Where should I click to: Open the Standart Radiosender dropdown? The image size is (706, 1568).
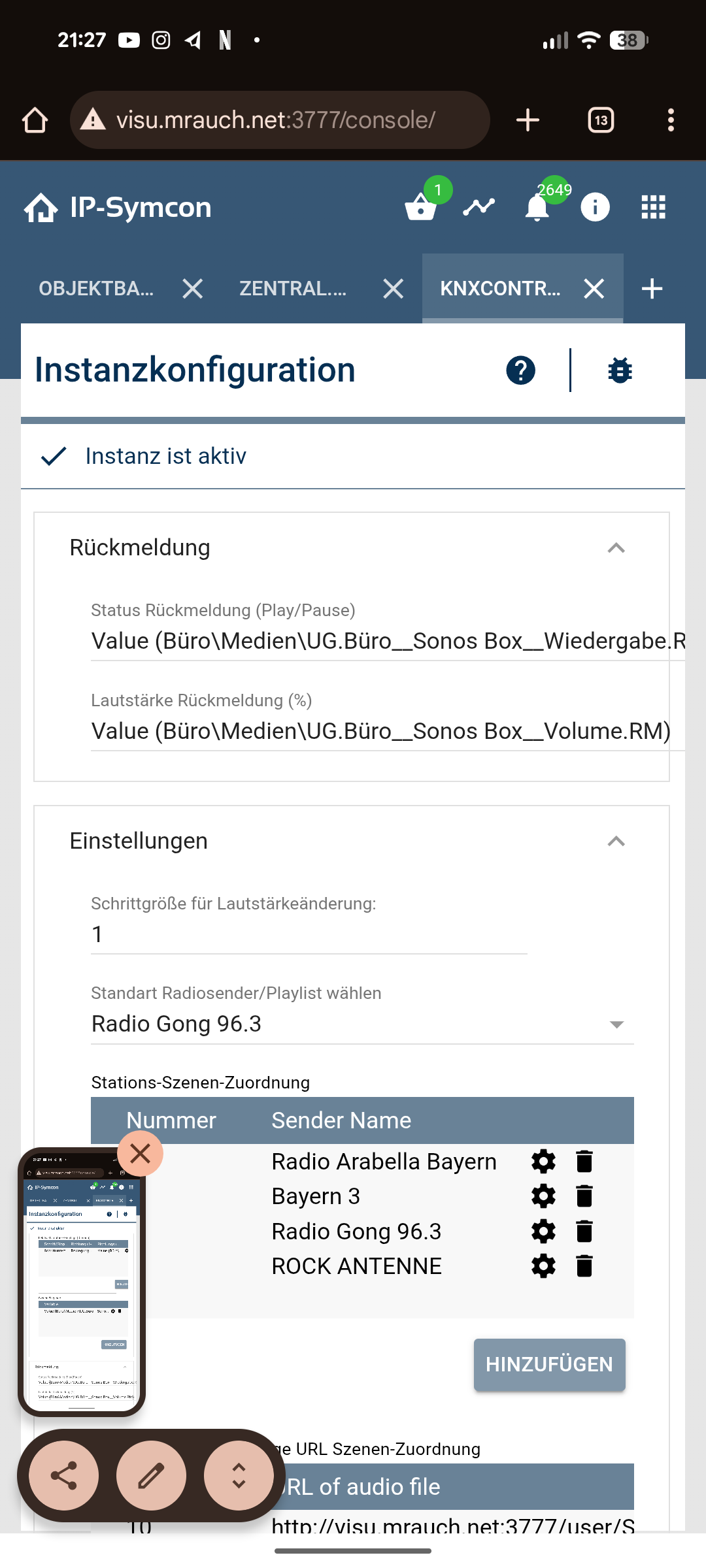[x=362, y=1024]
